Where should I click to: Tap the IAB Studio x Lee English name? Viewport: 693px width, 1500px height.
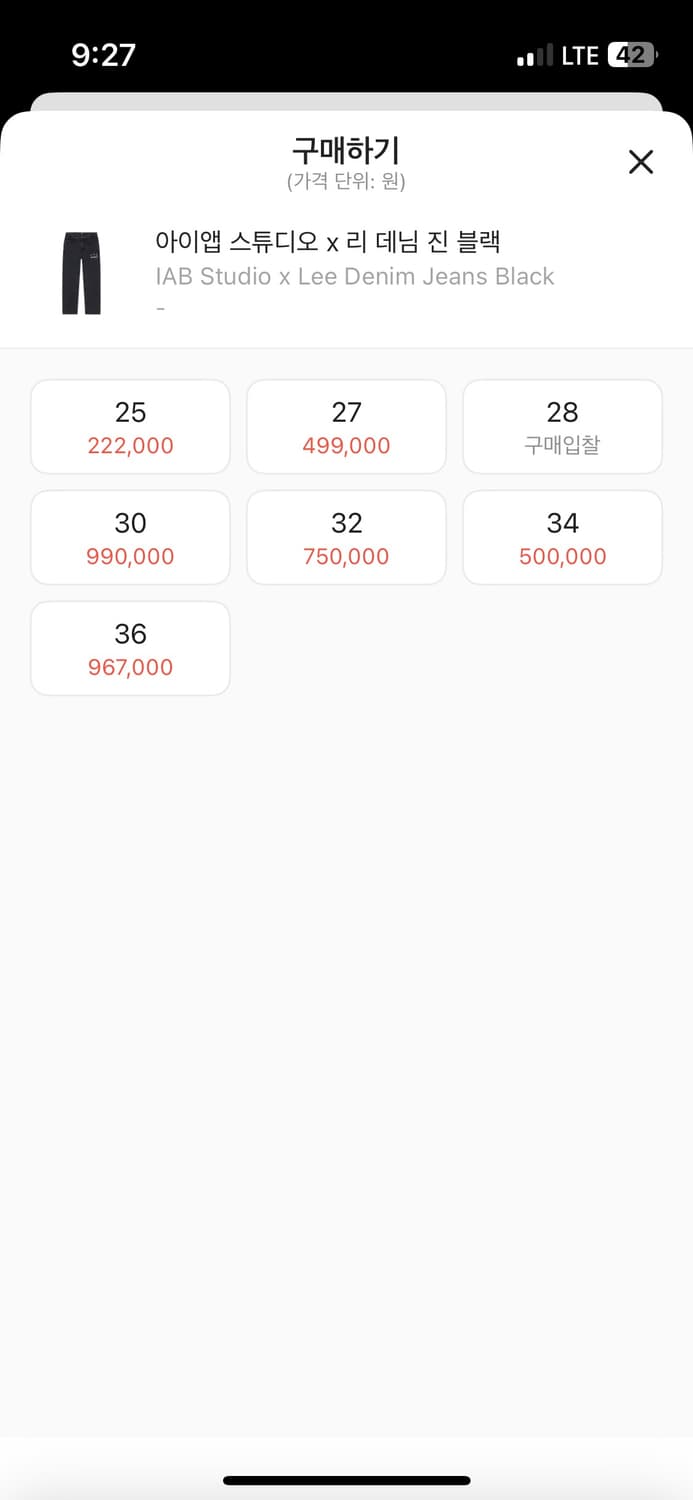[x=354, y=276]
